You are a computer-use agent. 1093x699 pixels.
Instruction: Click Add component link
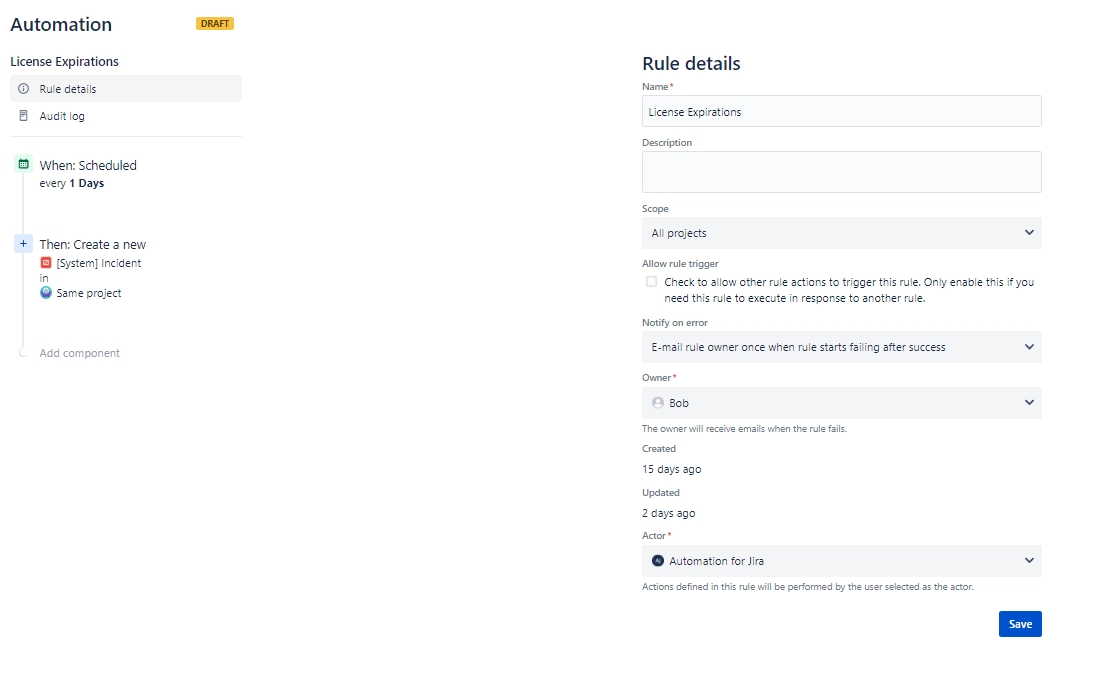tap(79, 353)
